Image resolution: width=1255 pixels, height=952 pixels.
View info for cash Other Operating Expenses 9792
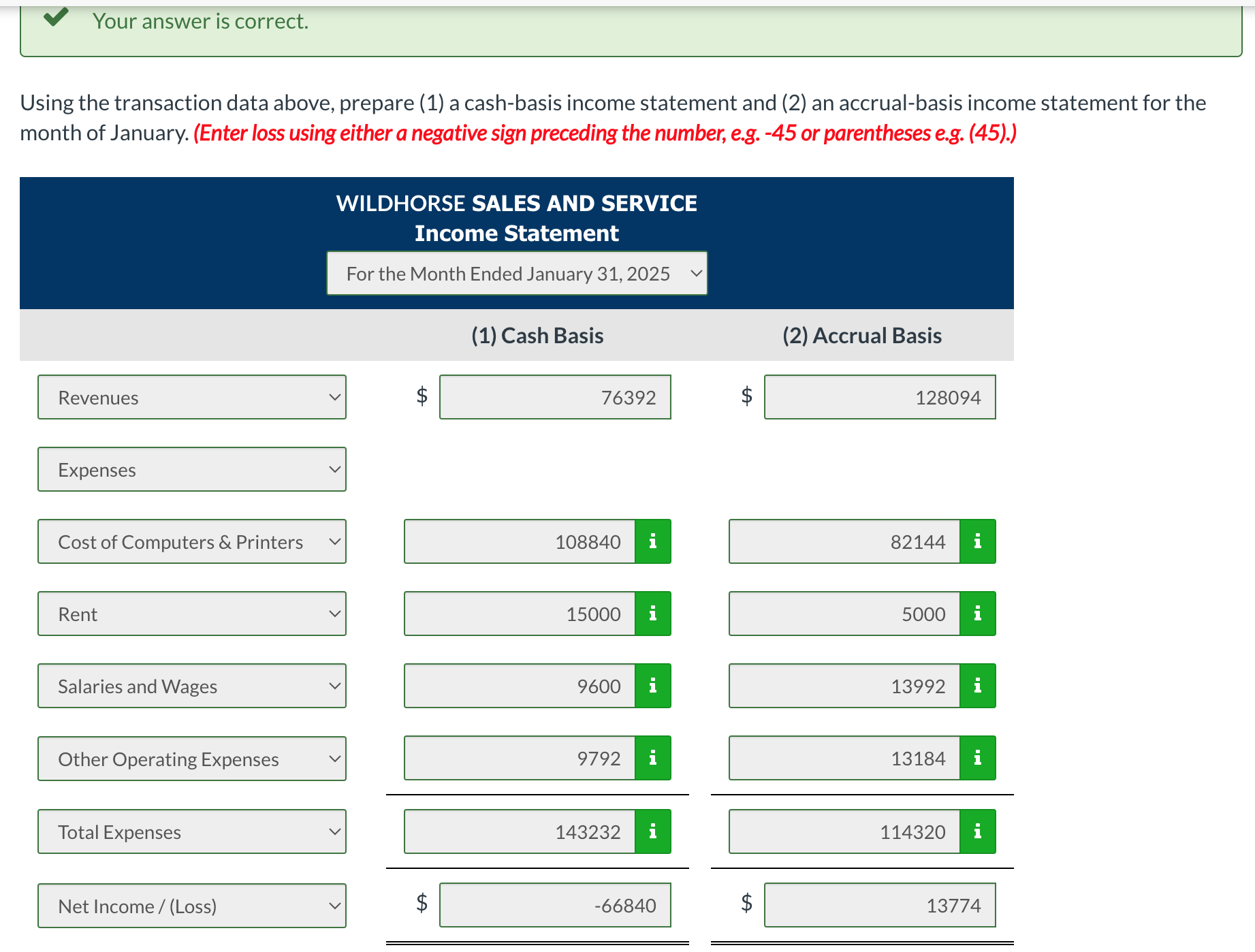(653, 758)
